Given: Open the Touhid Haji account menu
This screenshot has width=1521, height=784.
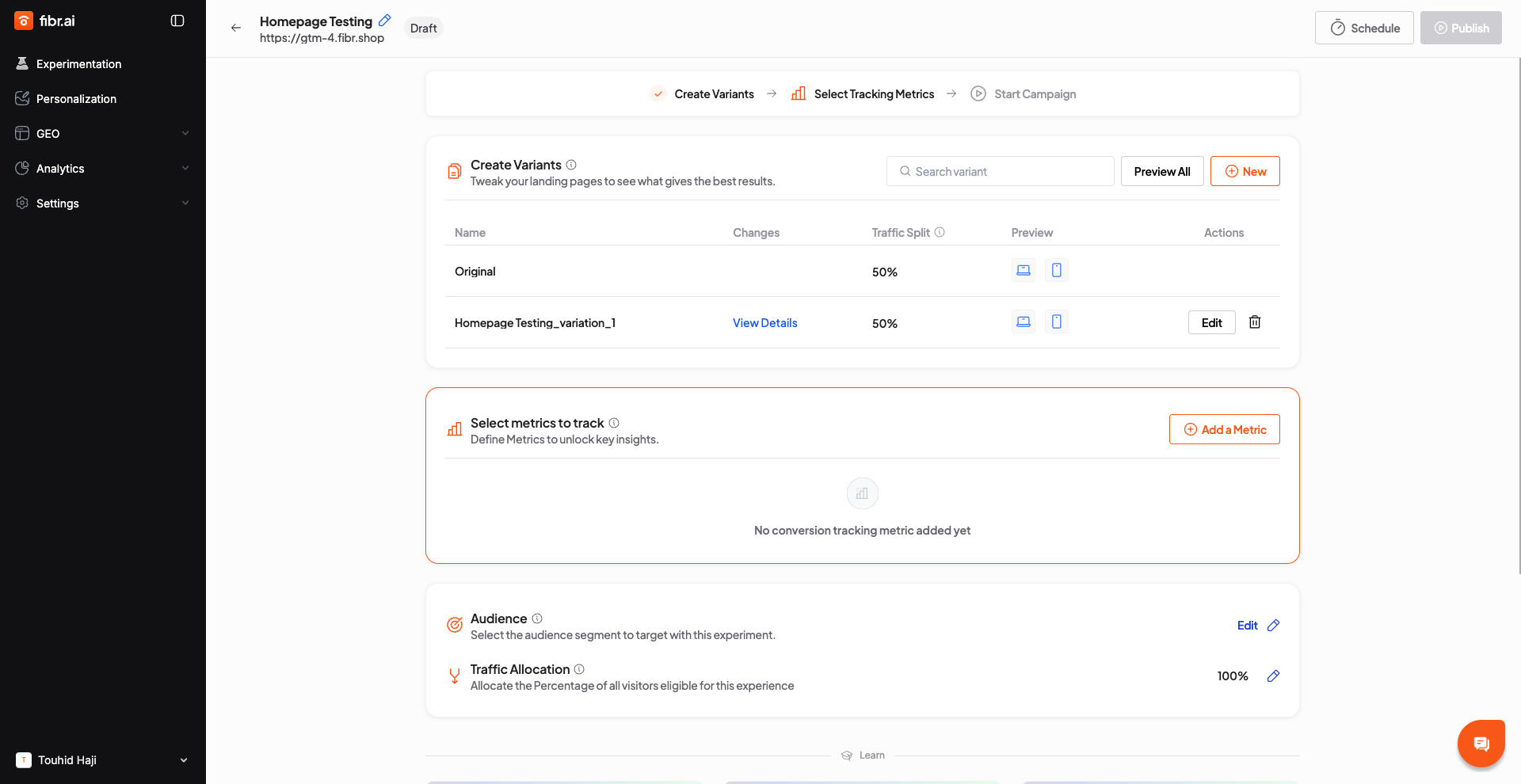Looking at the screenshot, I should 103,760.
